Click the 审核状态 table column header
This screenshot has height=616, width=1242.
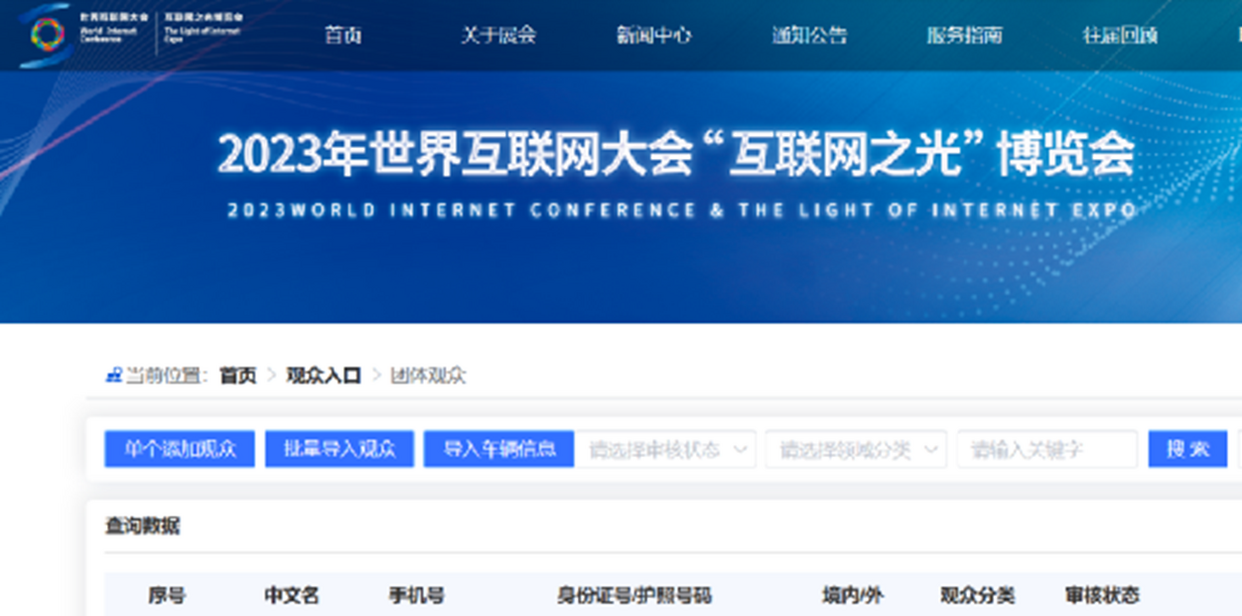[x=1101, y=595]
